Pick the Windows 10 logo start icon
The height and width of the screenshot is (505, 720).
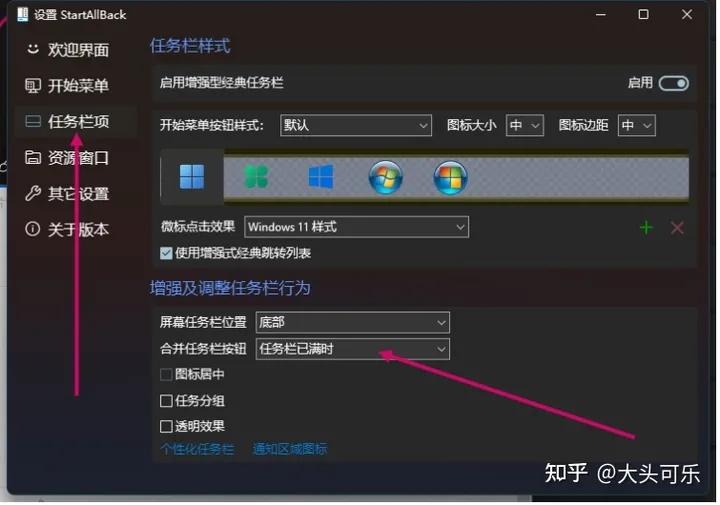[x=320, y=178]
